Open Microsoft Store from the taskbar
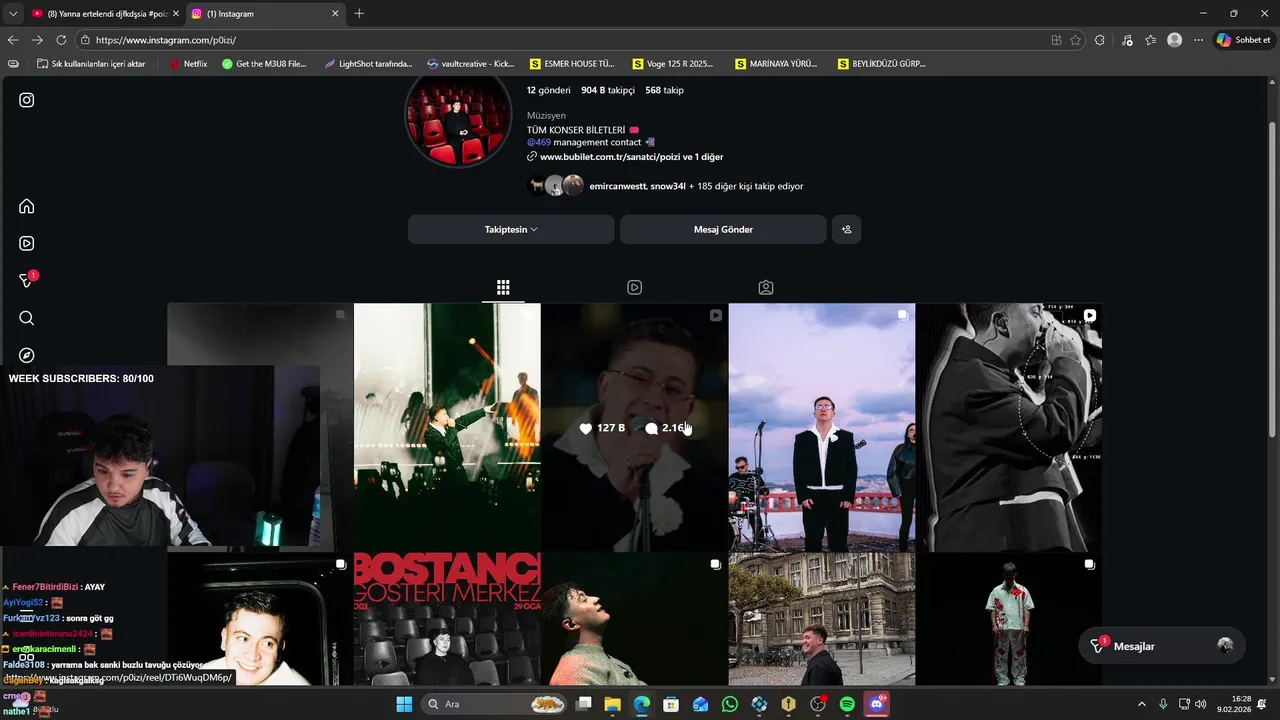Image resolution: width=1280 pixels, height=720 pixels. coord(671,704)
